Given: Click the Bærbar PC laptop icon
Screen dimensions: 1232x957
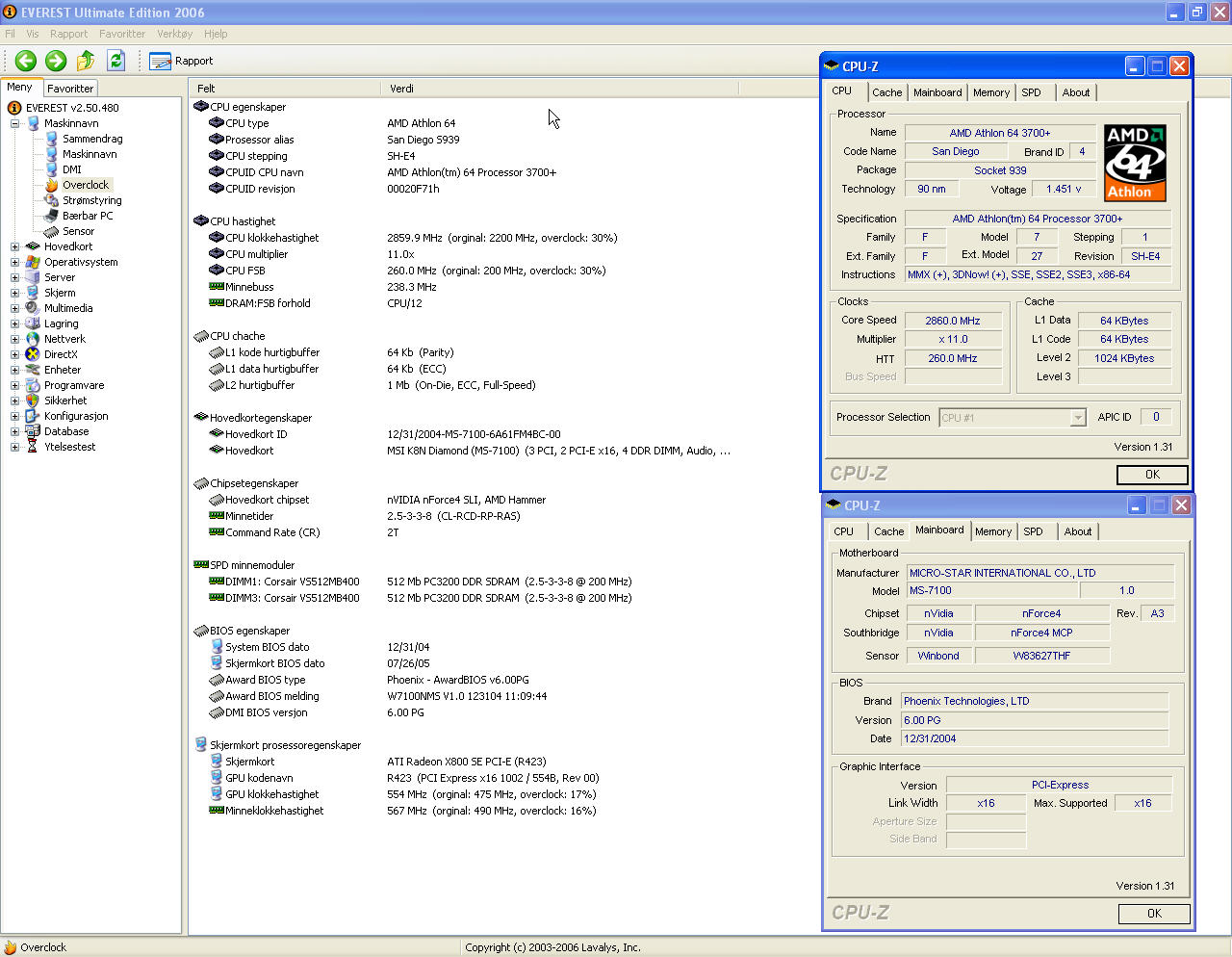Looking at the screenshot, I should pos(52,216).
